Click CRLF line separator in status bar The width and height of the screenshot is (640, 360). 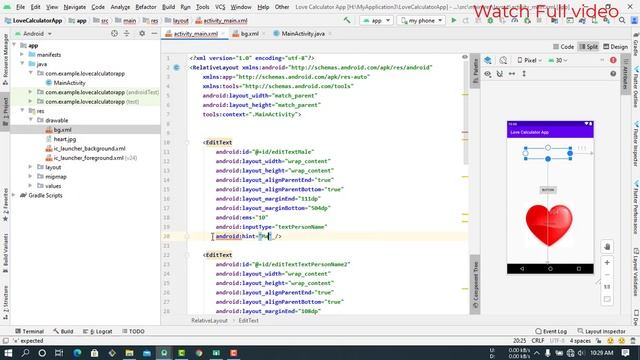pos(538,341)
